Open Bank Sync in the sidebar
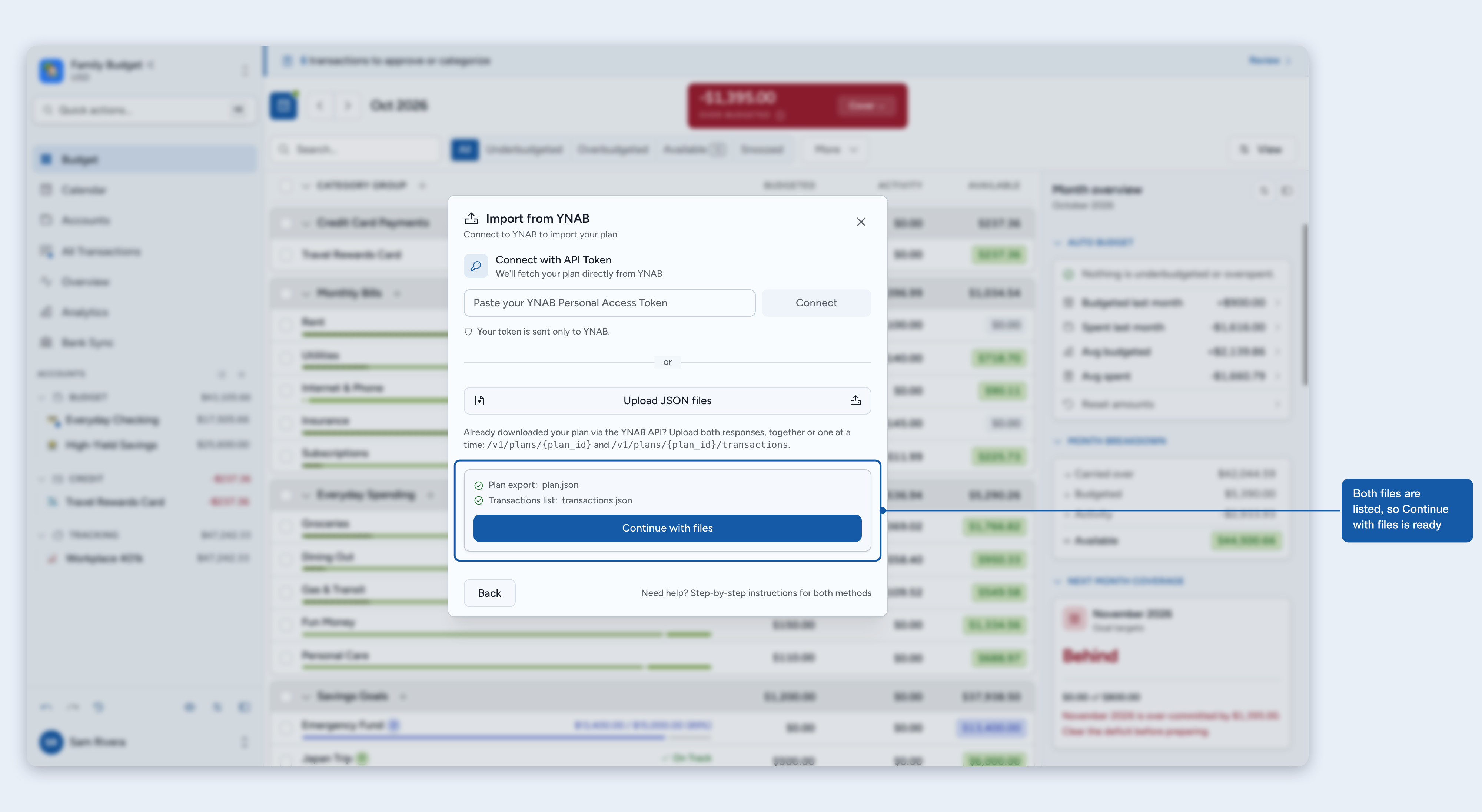This screenshot has height=812, width=1482. coord(145,343)
